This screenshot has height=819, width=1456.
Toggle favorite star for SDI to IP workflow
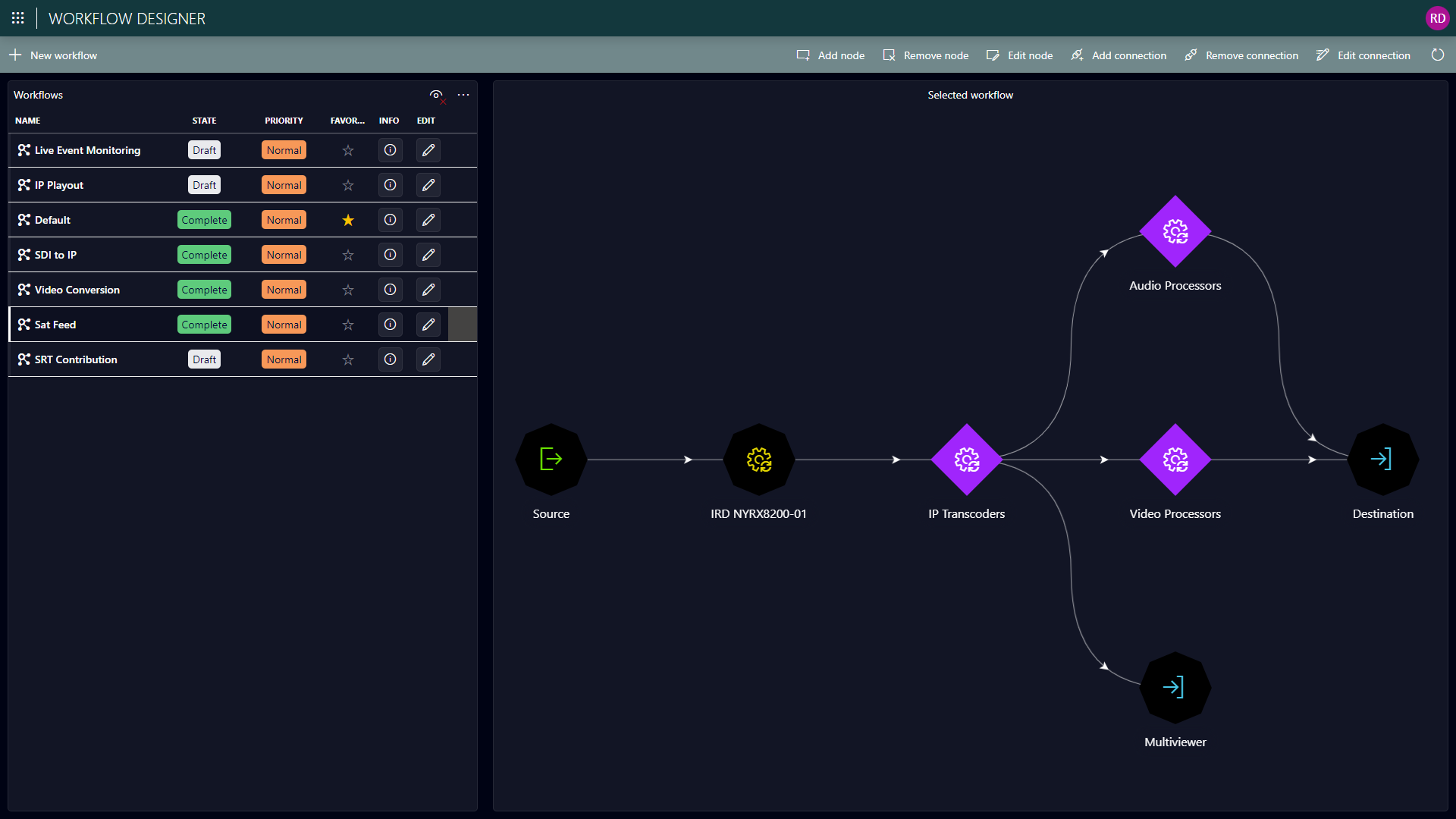tap(347, 254)
